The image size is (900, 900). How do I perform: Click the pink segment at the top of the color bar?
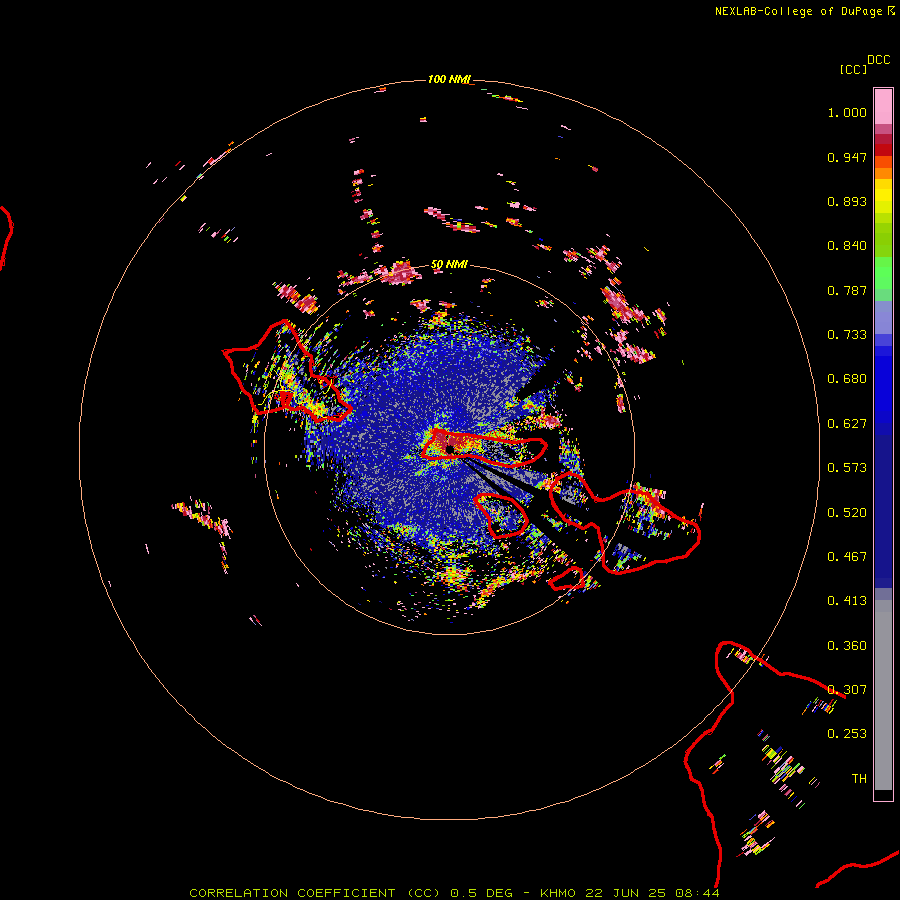pos(883,107)
